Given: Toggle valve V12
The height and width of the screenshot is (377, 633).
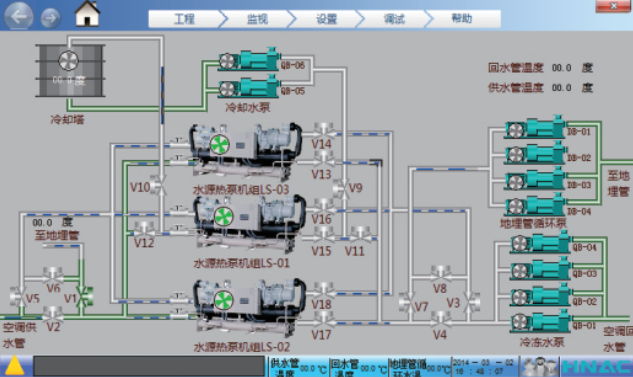Looking at the screenshot, I should [x=144, y=230].
